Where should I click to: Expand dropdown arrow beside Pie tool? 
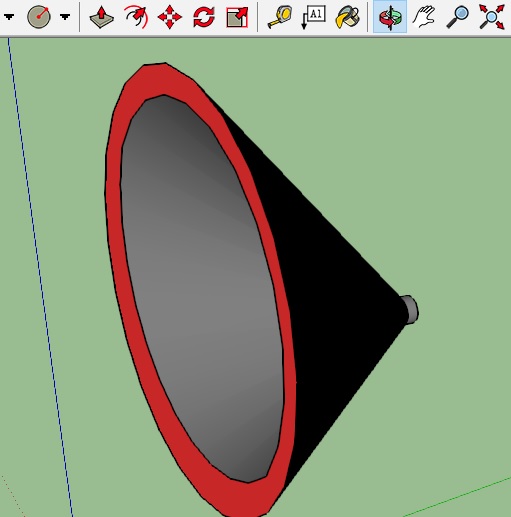coord(65,16)
